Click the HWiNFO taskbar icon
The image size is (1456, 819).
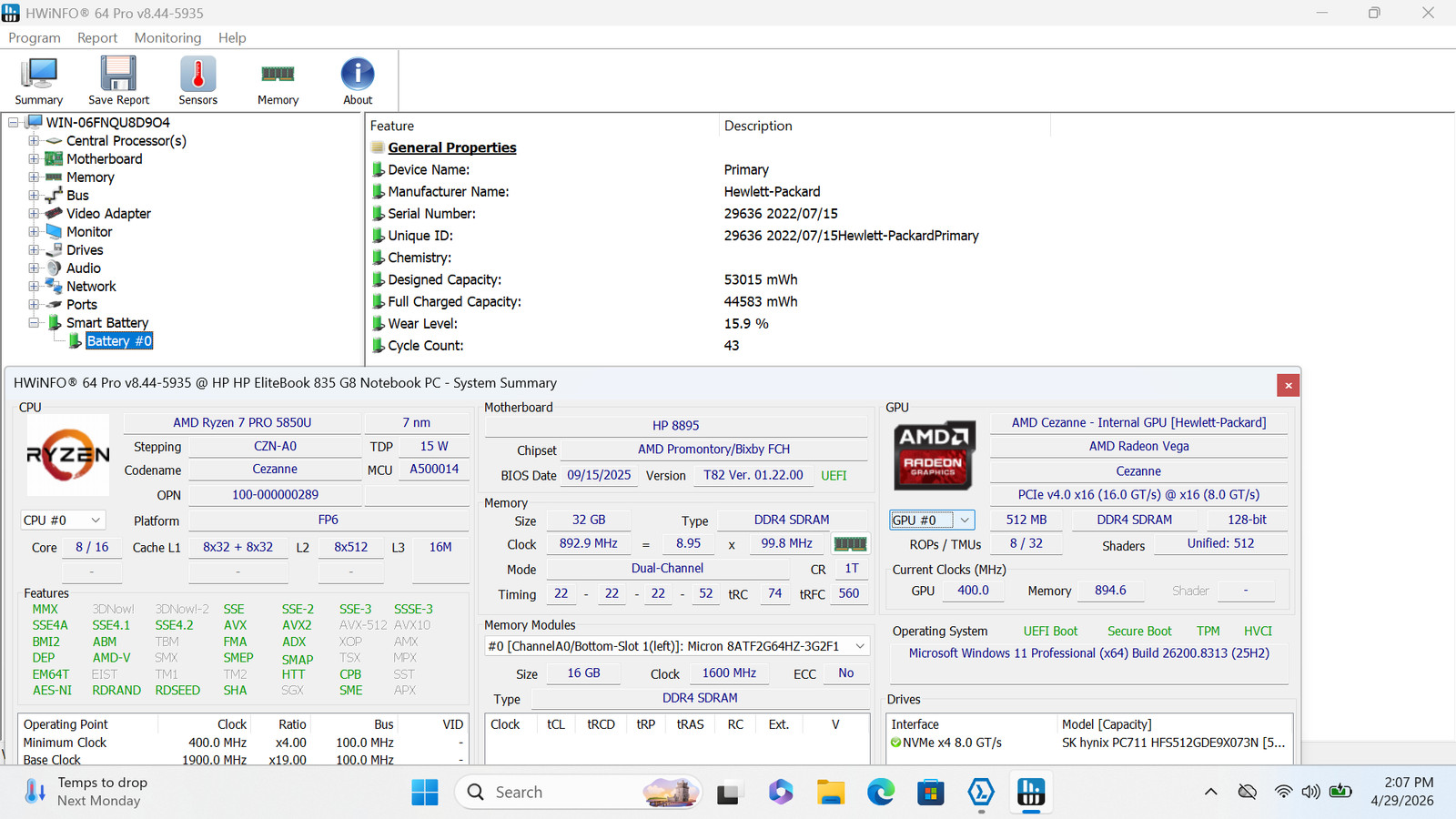click(x=1031, y=793)
